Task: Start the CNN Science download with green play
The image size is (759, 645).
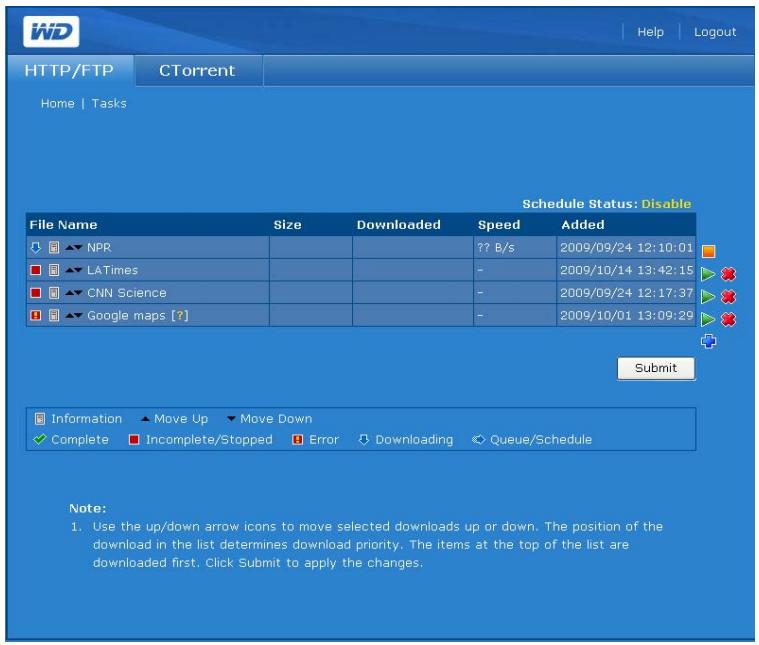Action: click(708, 296)
